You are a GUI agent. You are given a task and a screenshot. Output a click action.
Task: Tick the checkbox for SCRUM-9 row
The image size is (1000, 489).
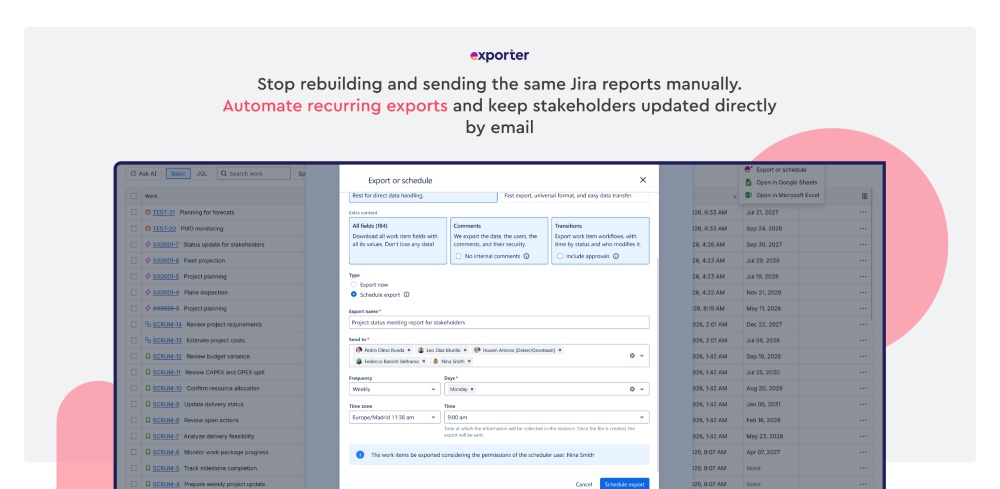133,404
